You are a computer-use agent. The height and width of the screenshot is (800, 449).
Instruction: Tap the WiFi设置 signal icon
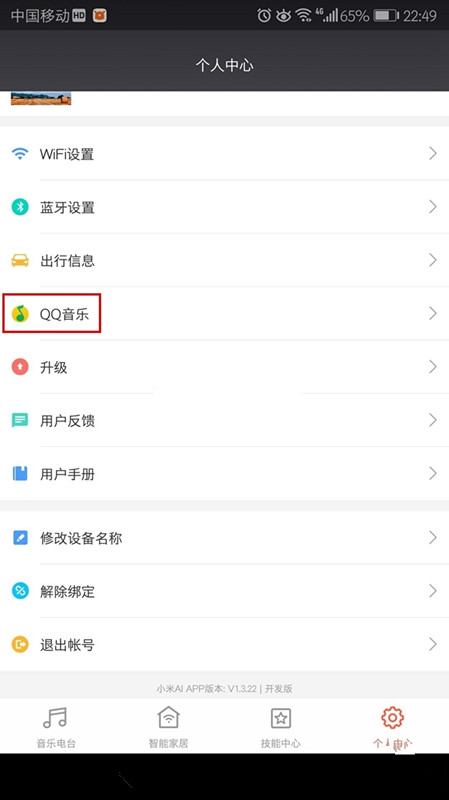tap(20, 154)
